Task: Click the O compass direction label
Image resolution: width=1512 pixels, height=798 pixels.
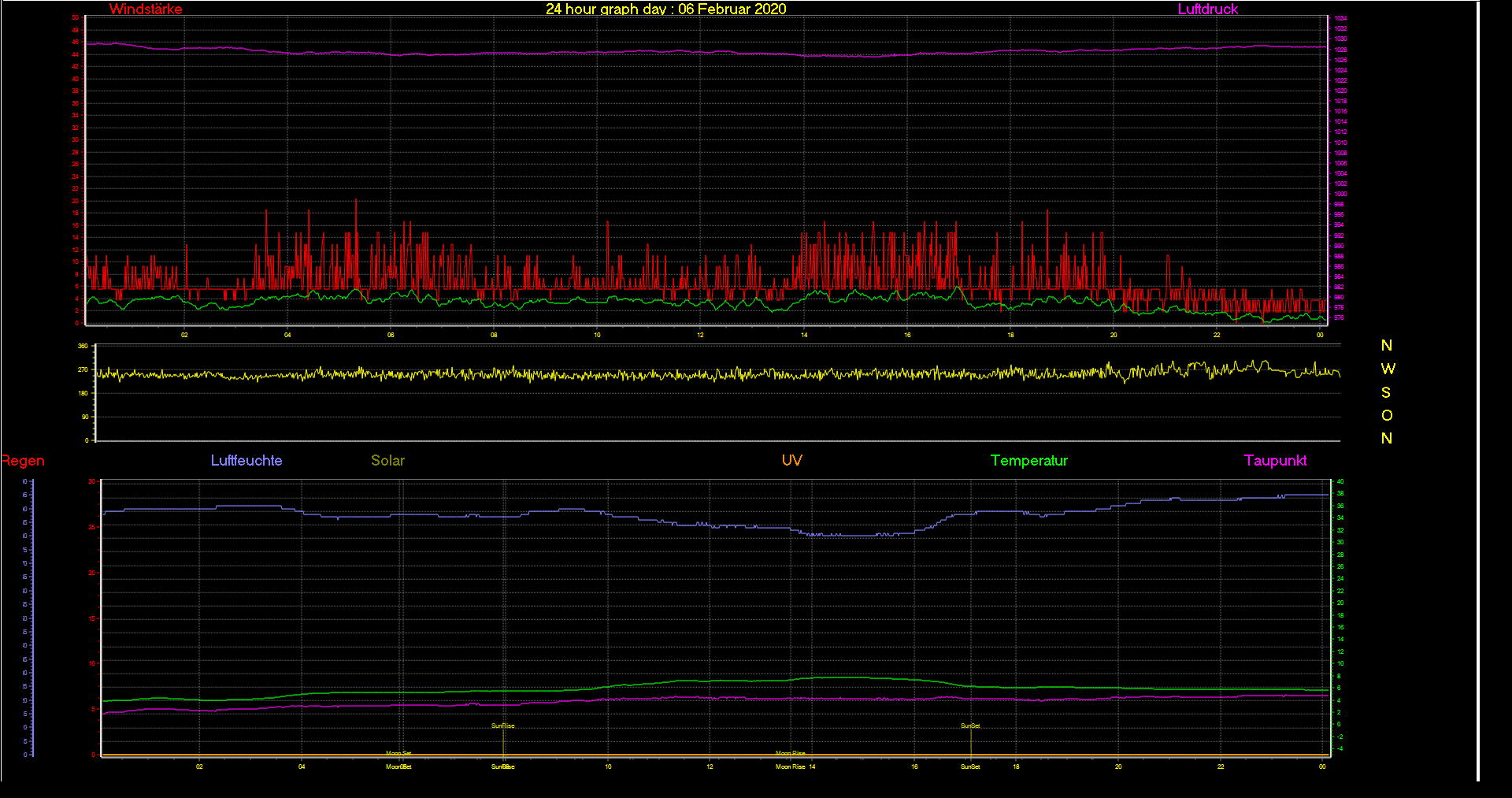Action: click(1387, 415)
